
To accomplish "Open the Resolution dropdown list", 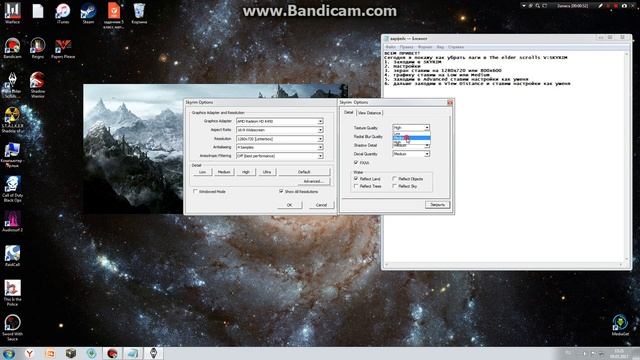I will click(280, 139).
